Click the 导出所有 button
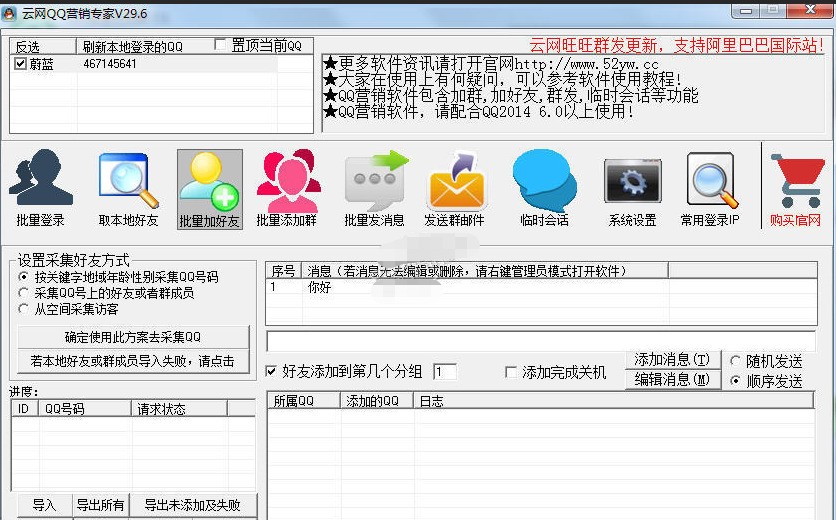 point(100,505)
